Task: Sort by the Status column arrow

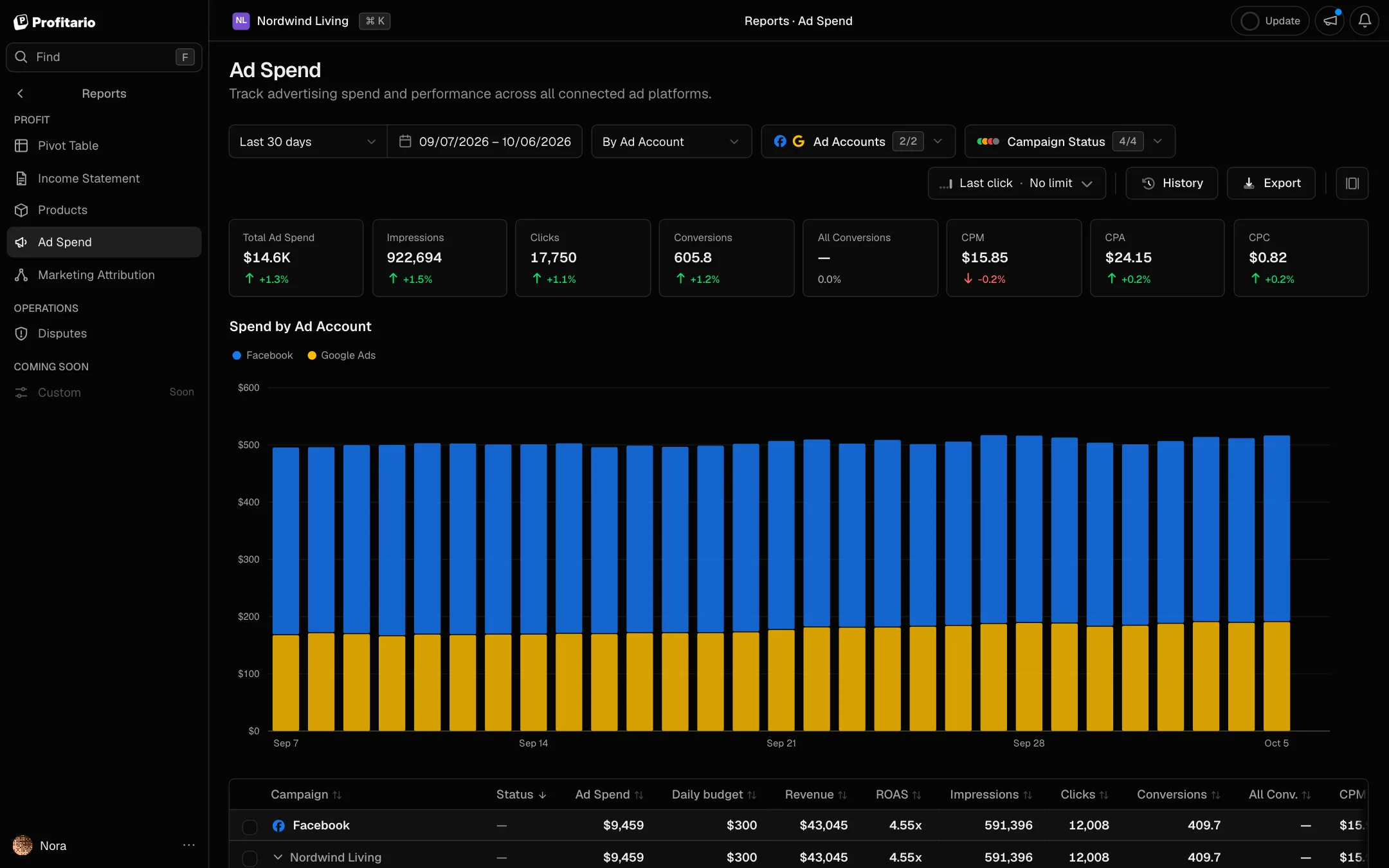Action: click(542, 795)
